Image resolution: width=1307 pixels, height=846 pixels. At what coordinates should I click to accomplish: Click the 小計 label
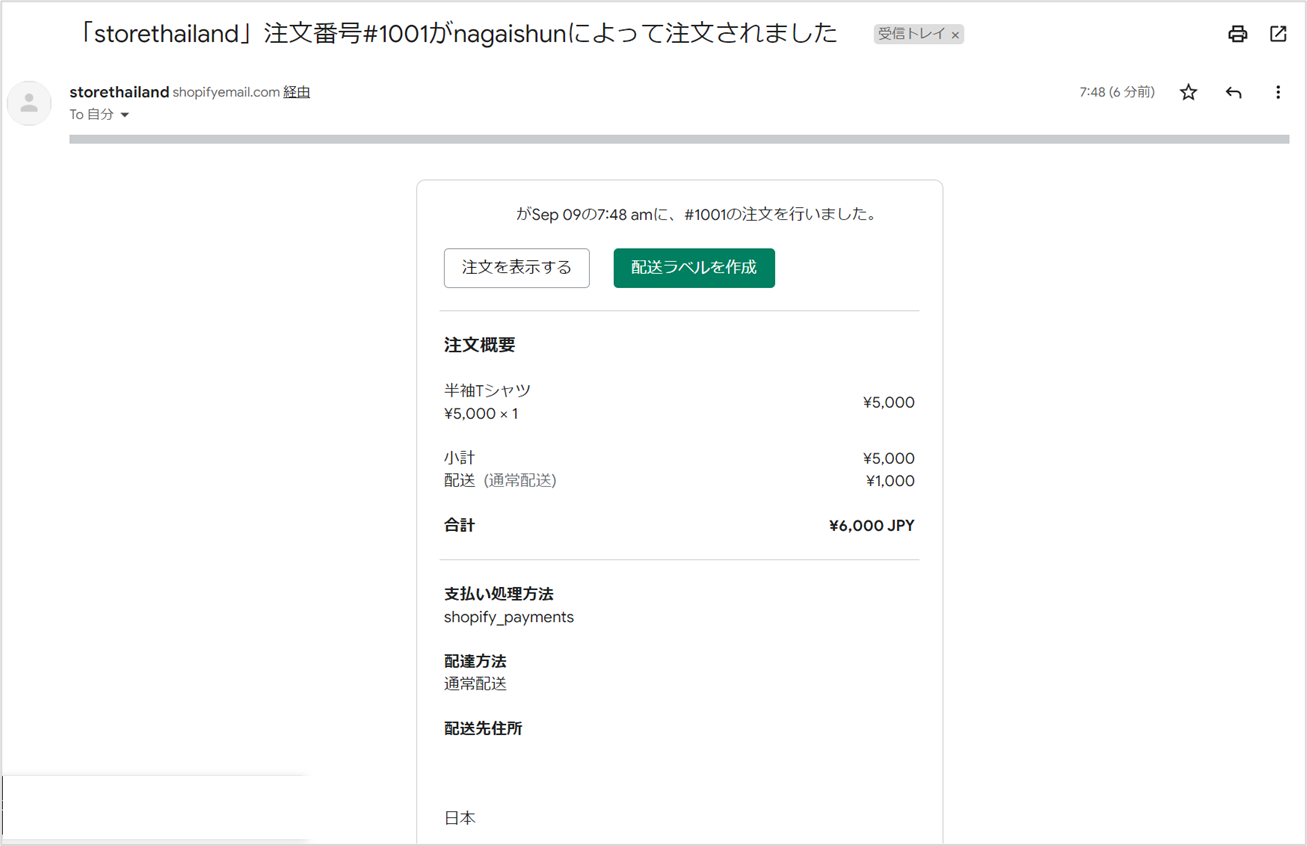460,458
